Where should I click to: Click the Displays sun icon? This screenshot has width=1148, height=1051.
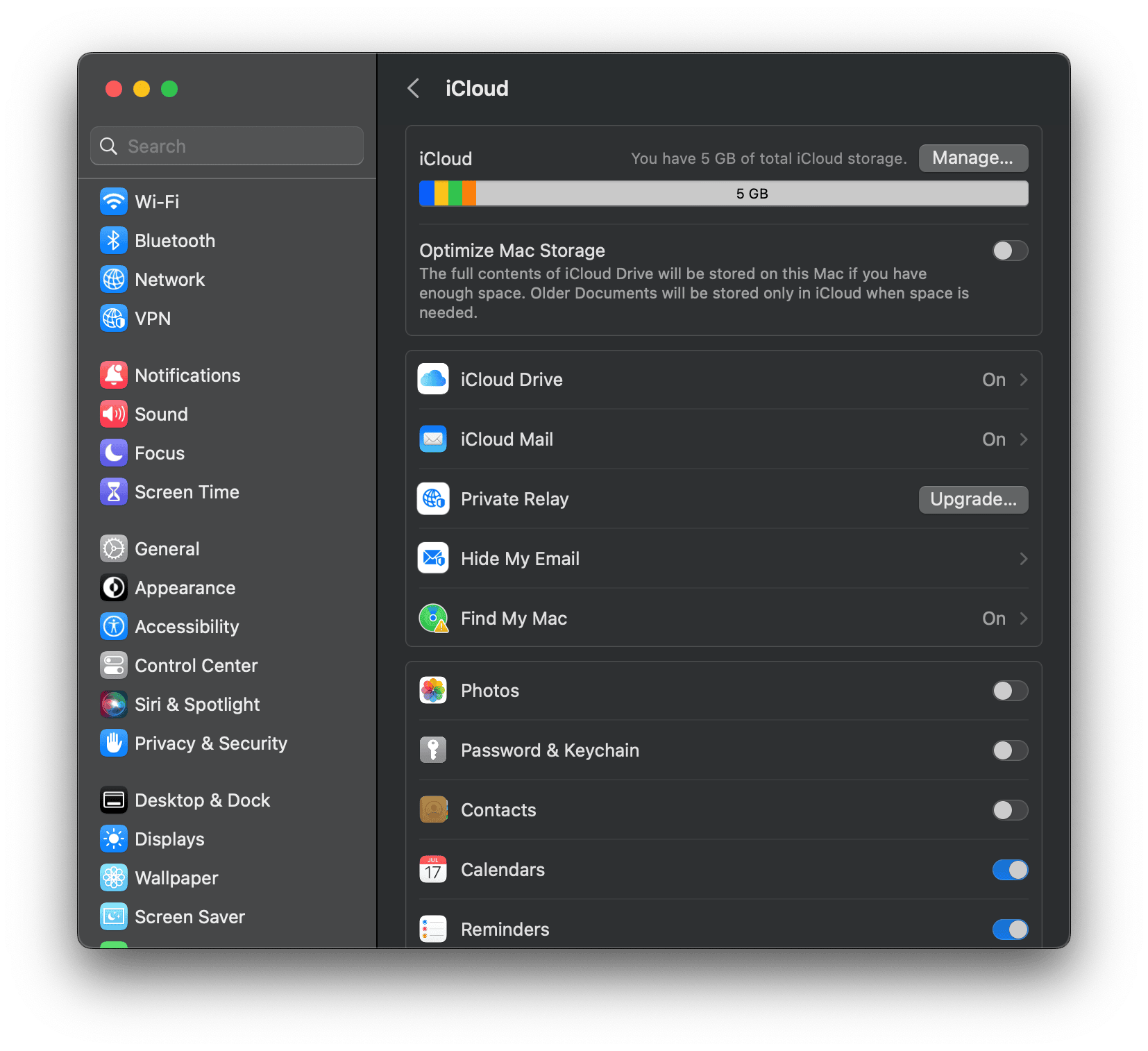coord(114,839)
